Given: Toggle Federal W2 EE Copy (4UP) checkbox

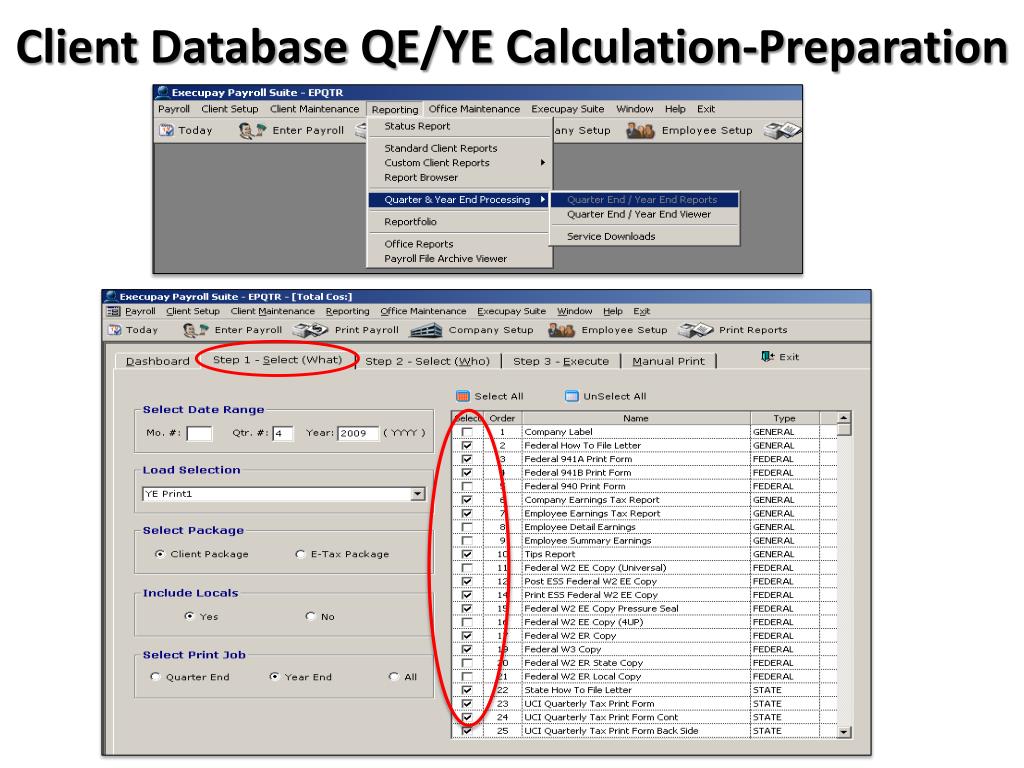Looking at the screenshot, I should (467, 622).
